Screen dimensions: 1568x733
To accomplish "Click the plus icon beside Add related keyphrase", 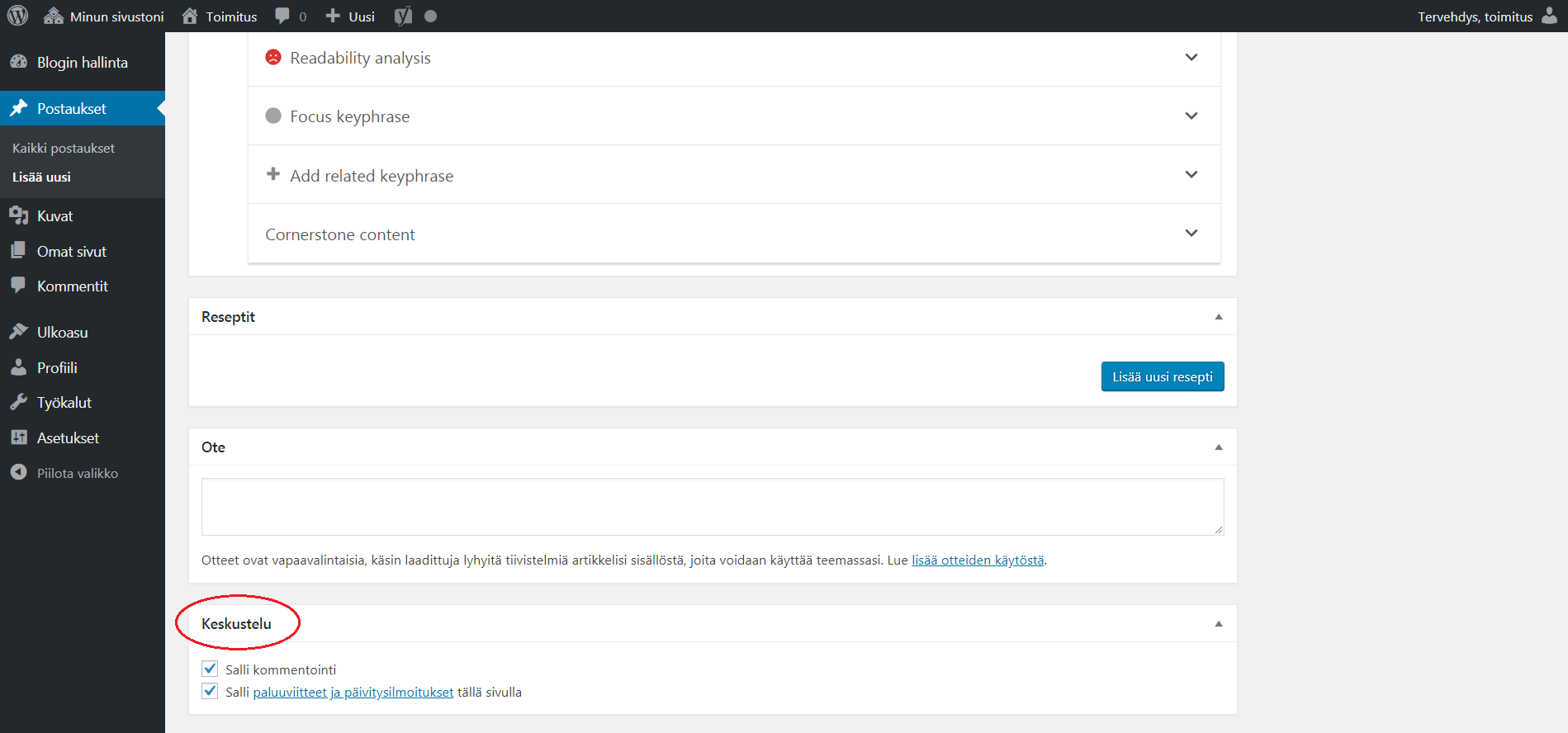I will (272, 174).
